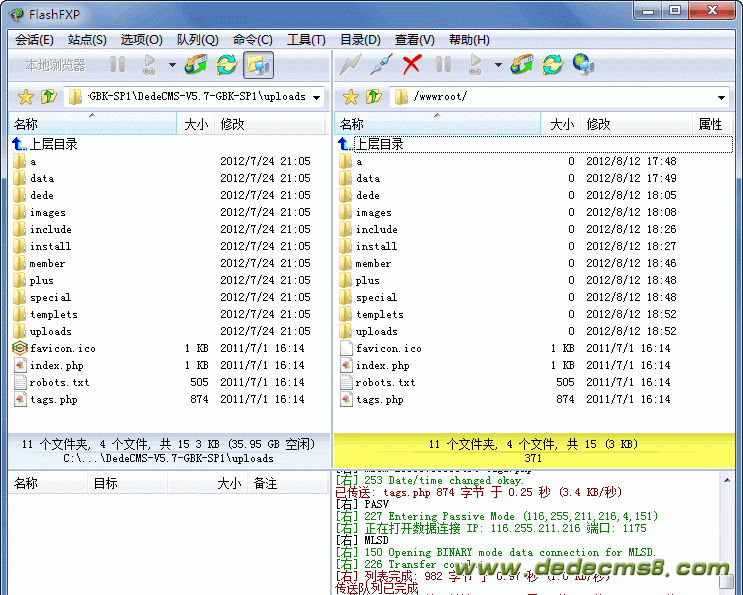Open the local transfer dropdown arrow
The image size is (743, 595).
point(172,65)
